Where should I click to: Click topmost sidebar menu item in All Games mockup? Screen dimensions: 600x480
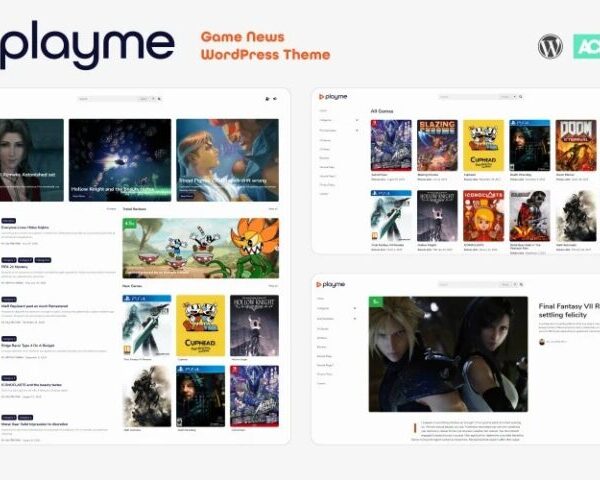click(x=323, y=111)
